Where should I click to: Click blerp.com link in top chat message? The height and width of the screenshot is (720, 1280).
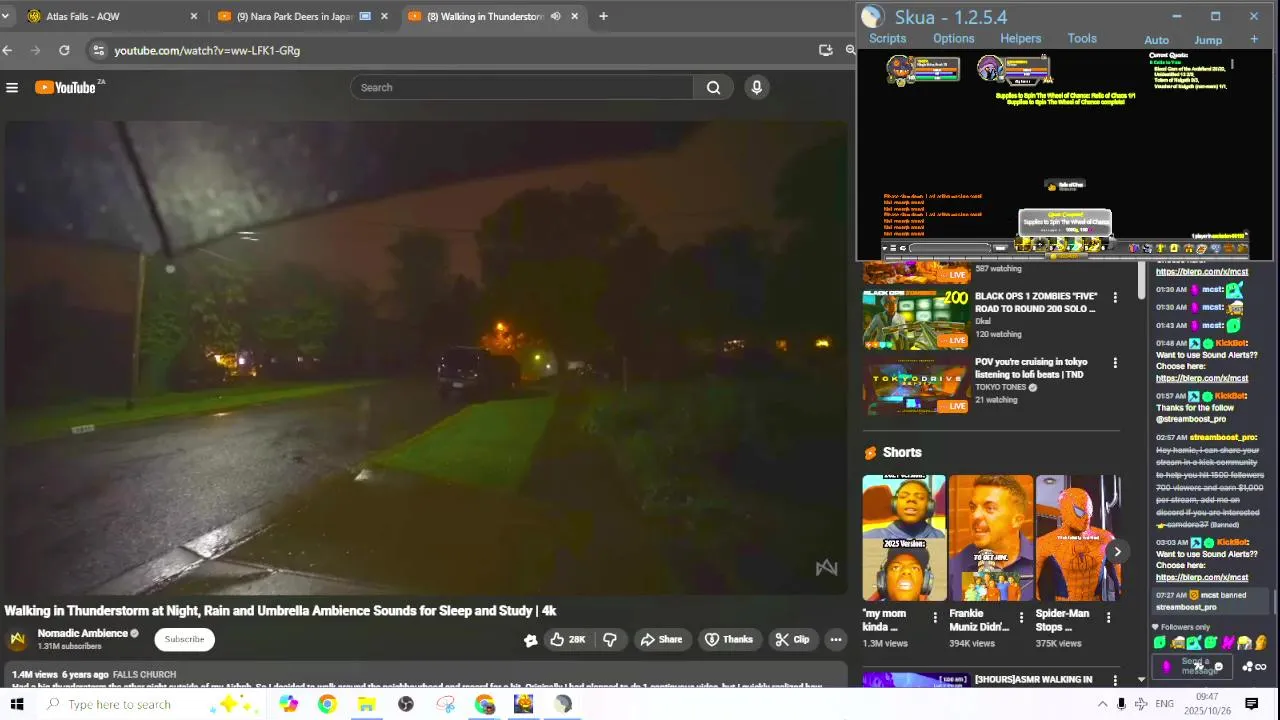click(x=1202, y=272)
